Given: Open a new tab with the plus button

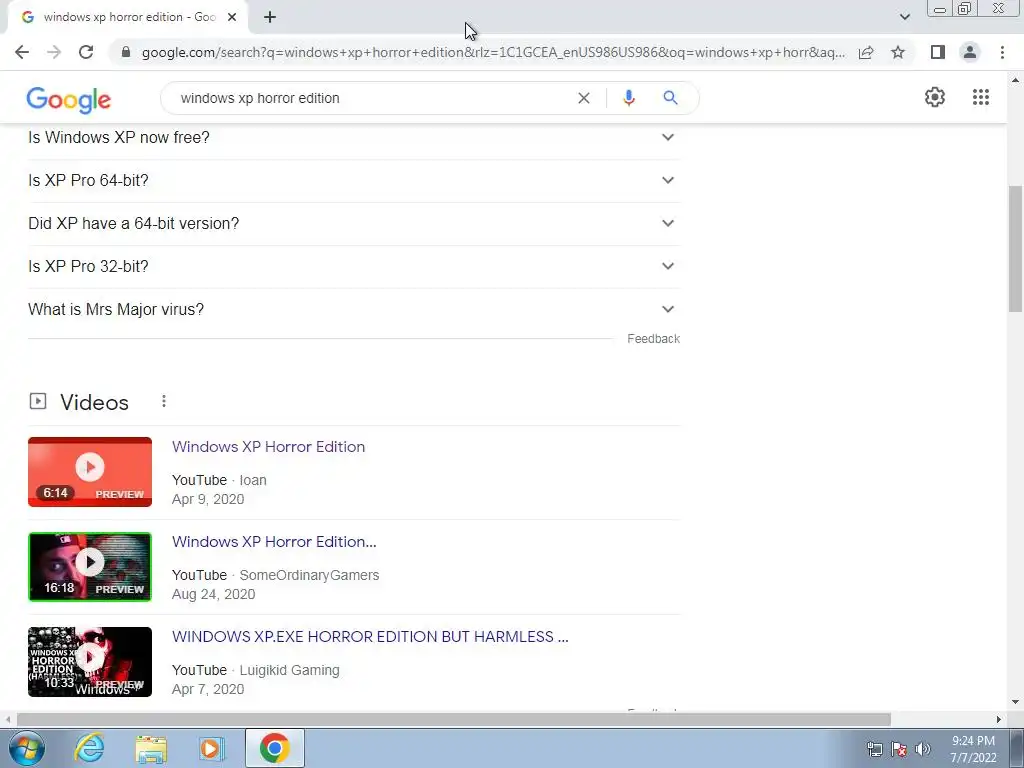Looking at the screenshot, I should coord(270,17).
